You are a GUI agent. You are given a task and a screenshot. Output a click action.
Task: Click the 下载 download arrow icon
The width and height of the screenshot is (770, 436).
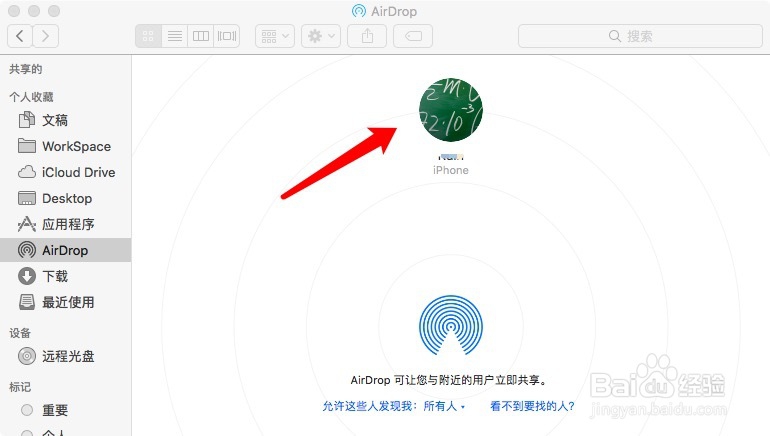pos(27,276)
